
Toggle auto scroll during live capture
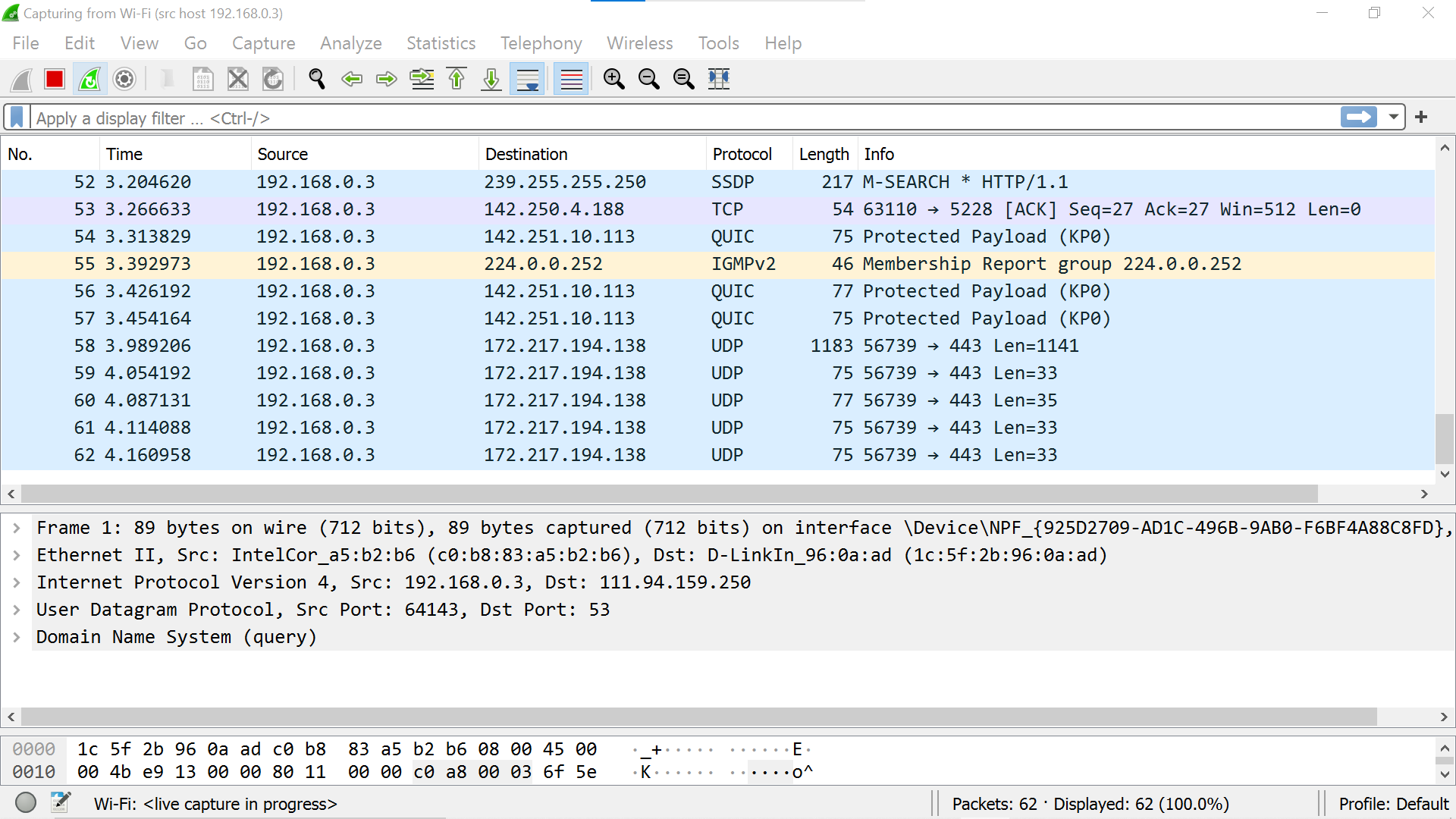pyautogui.click(x=527, y=79)
